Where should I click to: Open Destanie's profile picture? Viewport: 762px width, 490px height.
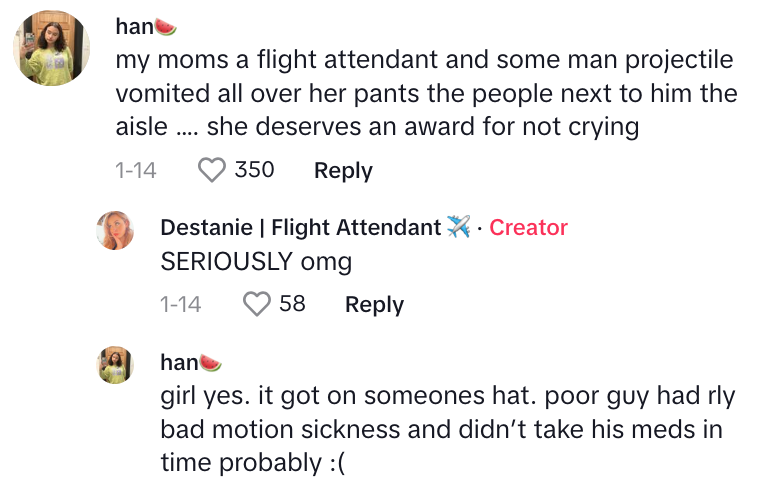click(x=115, y=231)
